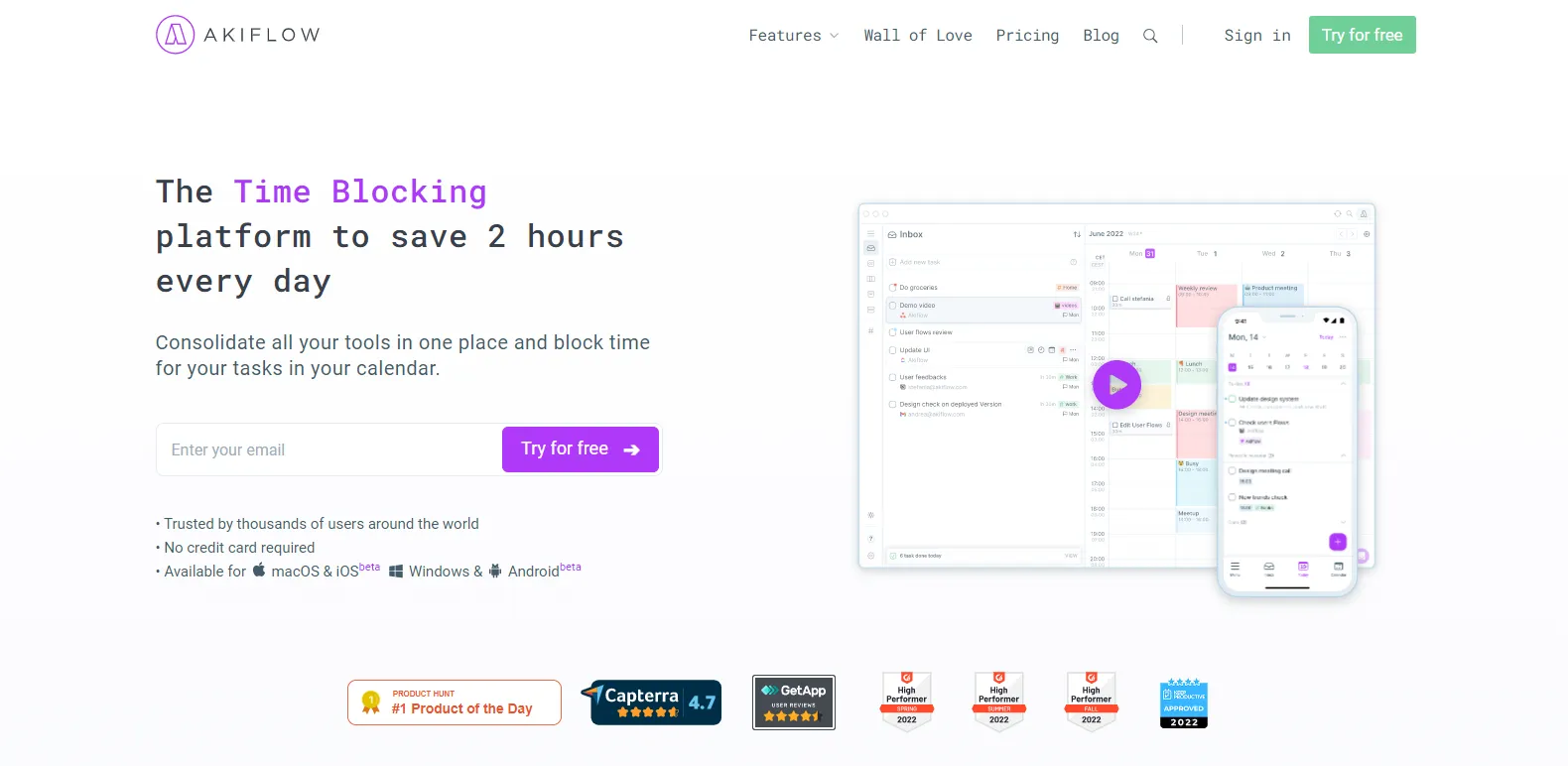Screen dimensions: 1568x766
Task: Click the blue Approved 2022 badge
Action: pos(1184,703)
